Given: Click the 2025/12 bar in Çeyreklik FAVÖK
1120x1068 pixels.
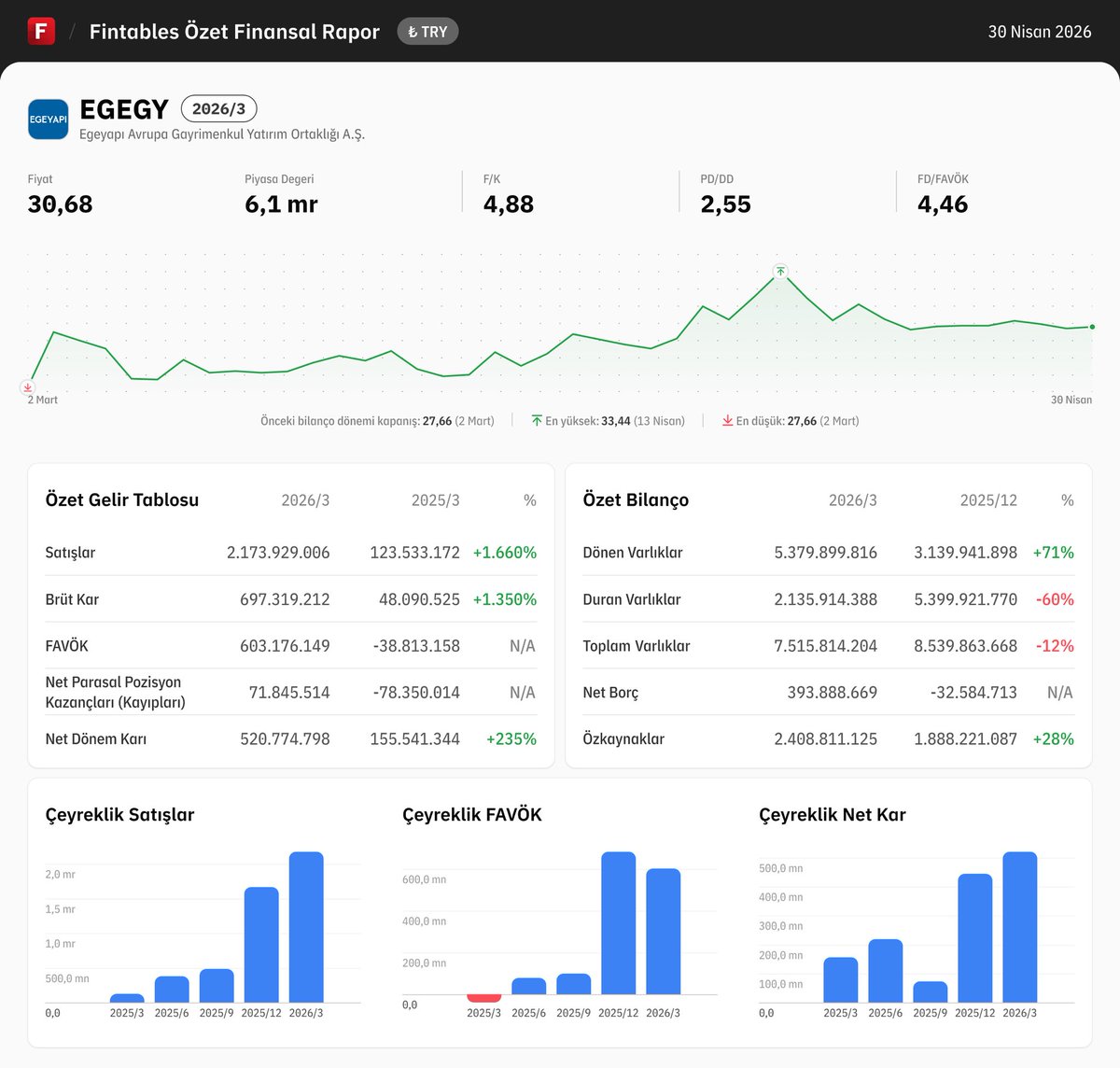Looking at the screenshot, I should click(619, 923).
